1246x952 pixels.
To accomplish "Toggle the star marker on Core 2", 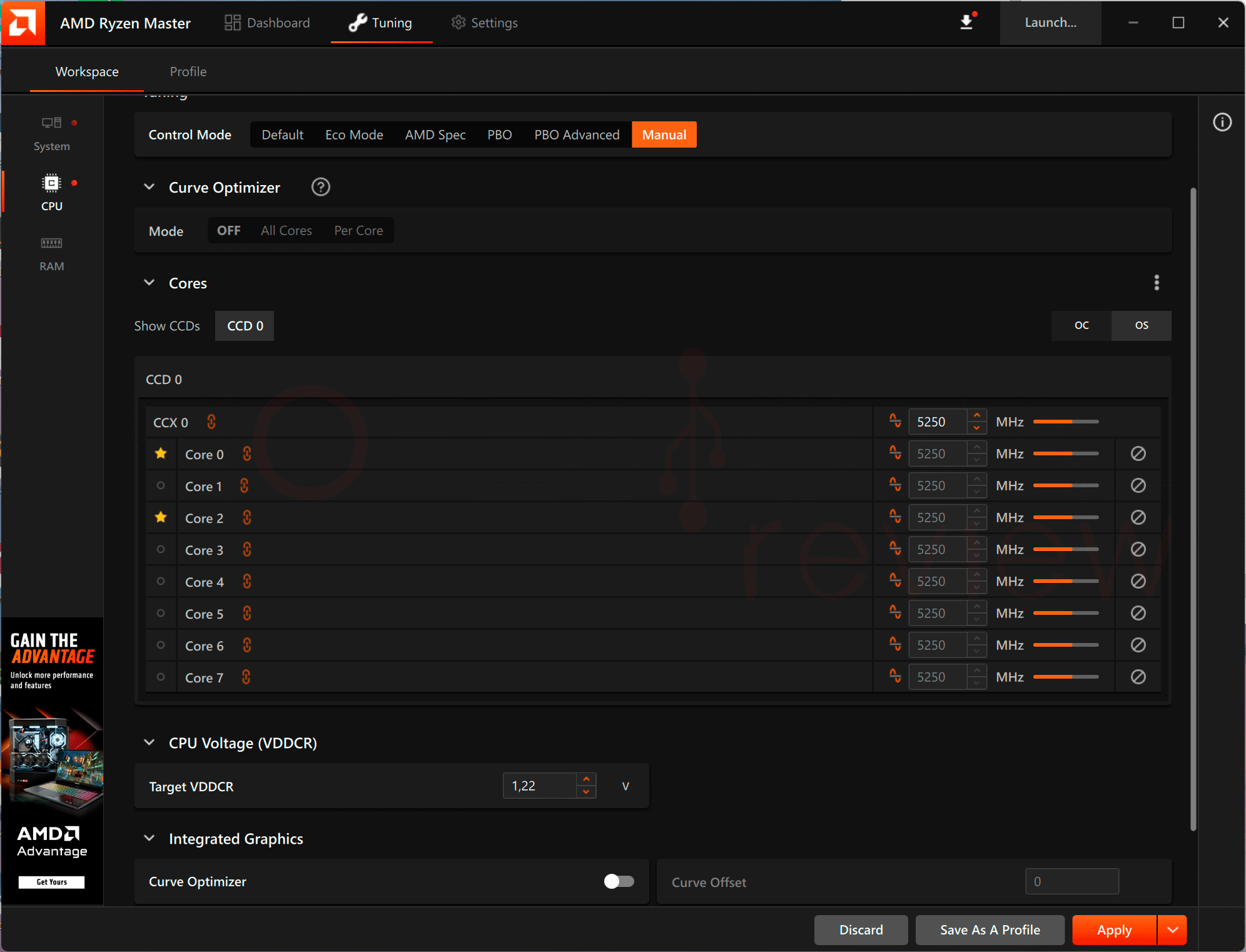I will click(161, 517).
